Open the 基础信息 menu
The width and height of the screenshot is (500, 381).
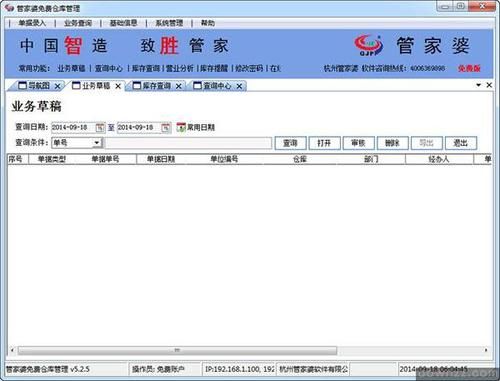coord(123,23)
